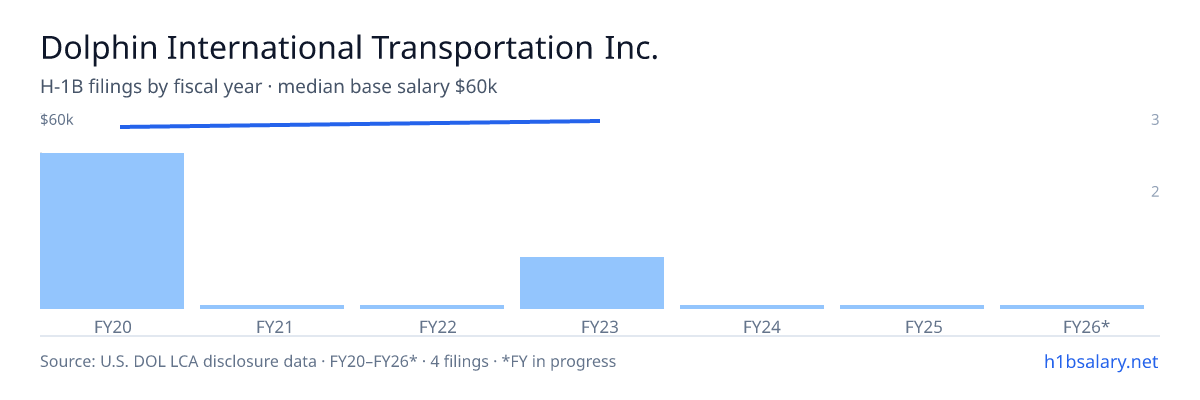Click the $60k salary axis label

click(57, 120)
